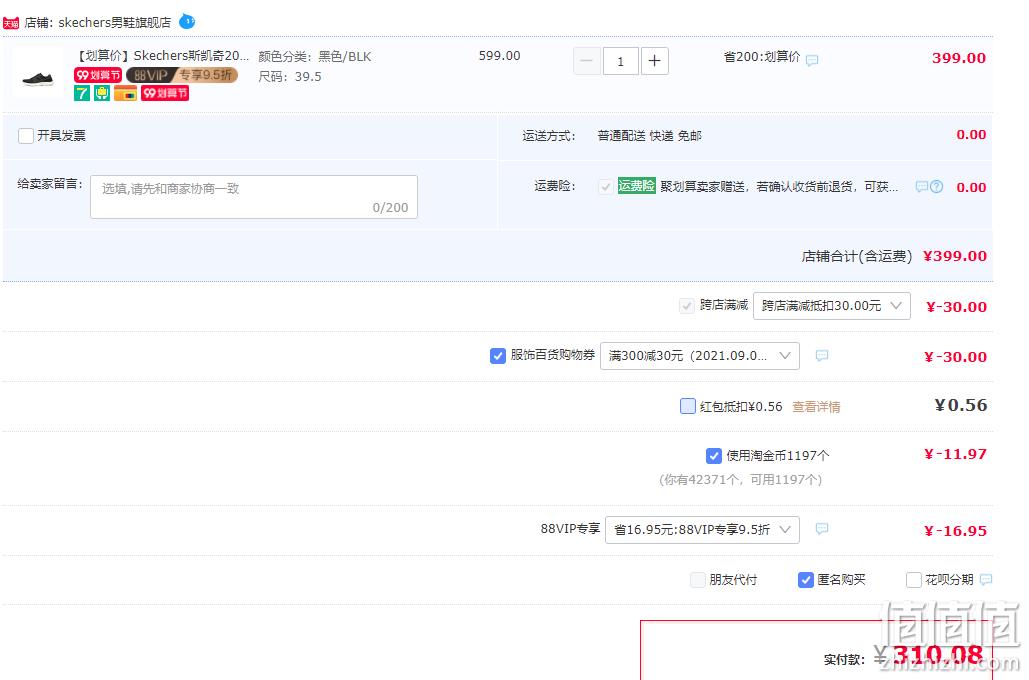This screenshot has height=680, width=1029.
Task: Click comment icon next to coupon dropdown
Action: [x=822, y=355]
